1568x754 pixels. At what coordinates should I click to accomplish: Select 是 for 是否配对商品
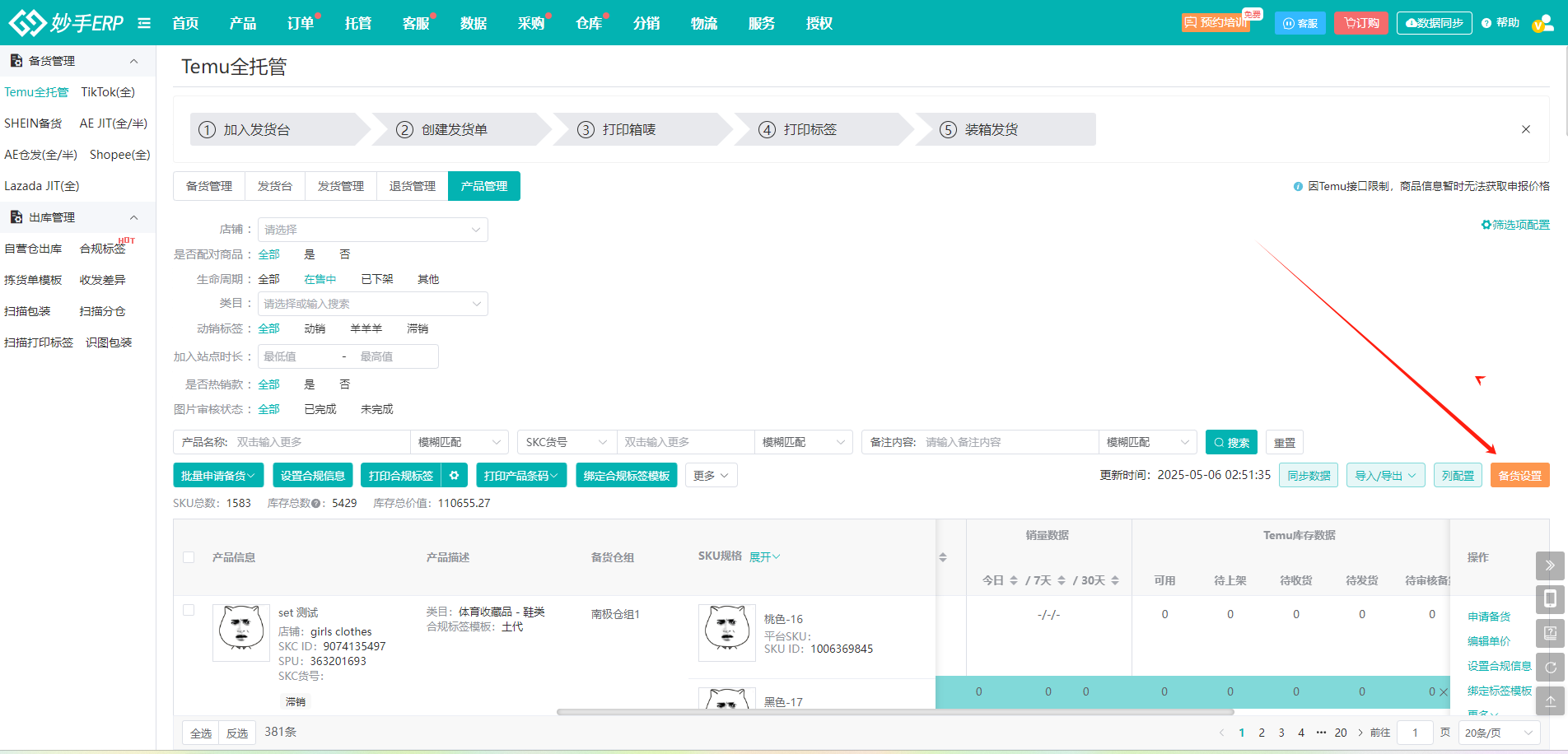(x=310, y=254)
